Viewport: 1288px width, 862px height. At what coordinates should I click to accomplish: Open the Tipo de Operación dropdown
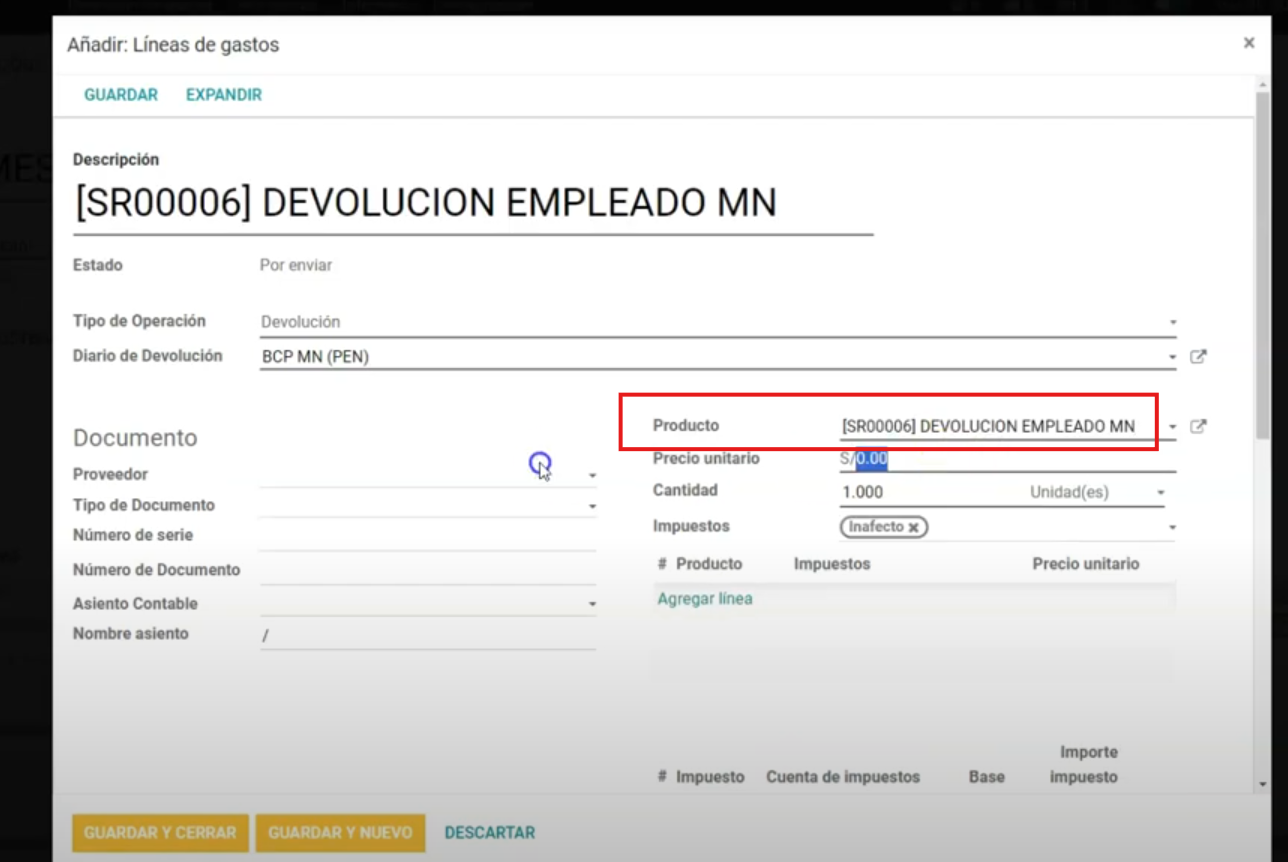pos(1173,322)
